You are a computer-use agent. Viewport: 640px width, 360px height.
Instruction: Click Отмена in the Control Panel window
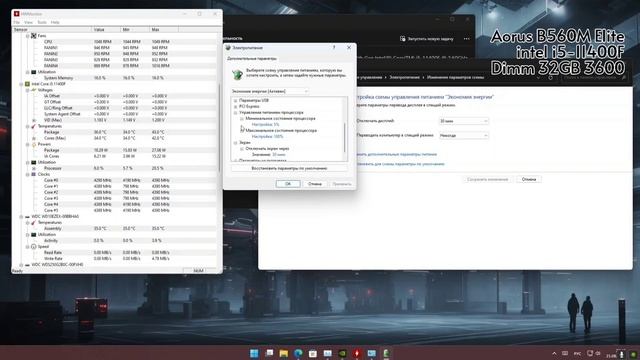point(529,179)
